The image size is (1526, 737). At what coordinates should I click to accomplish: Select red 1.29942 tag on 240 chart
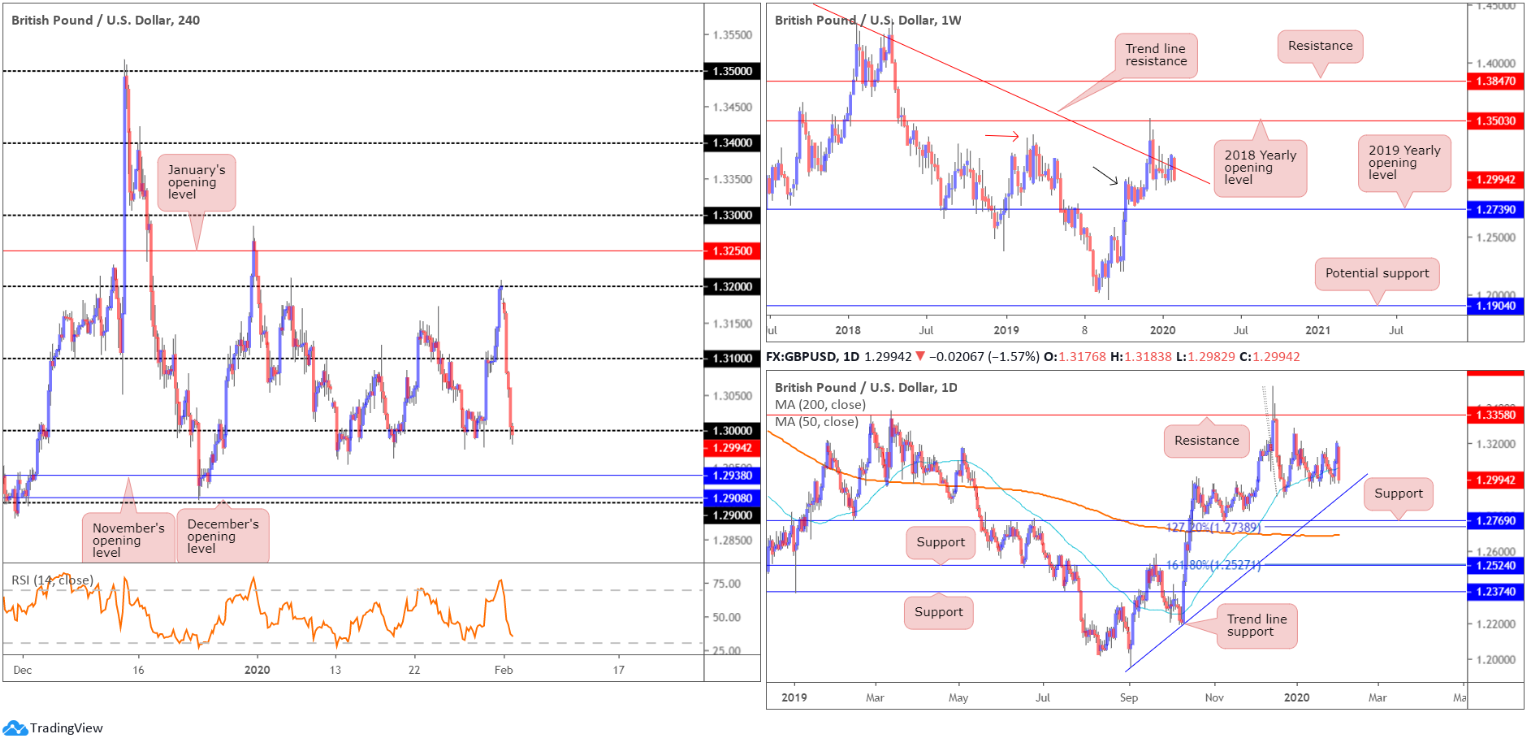734,447
